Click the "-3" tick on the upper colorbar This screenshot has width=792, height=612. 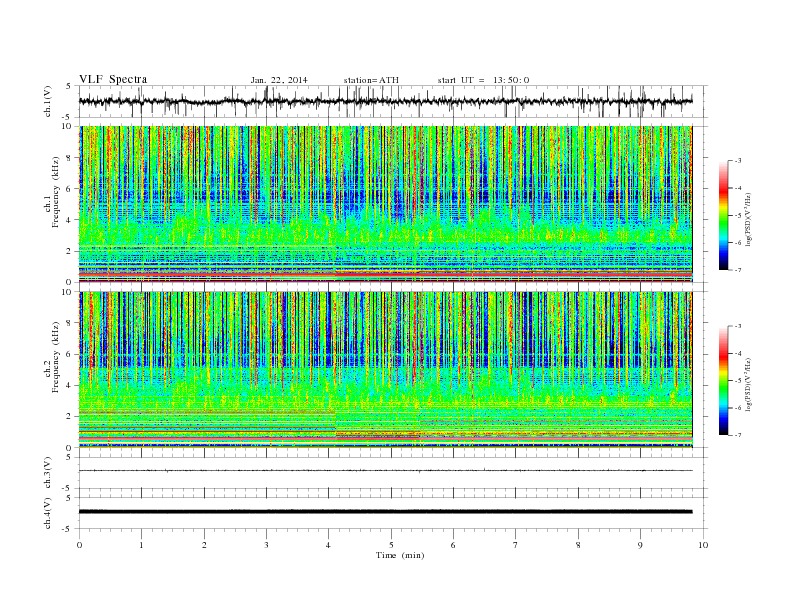click(x=737, y=161)
